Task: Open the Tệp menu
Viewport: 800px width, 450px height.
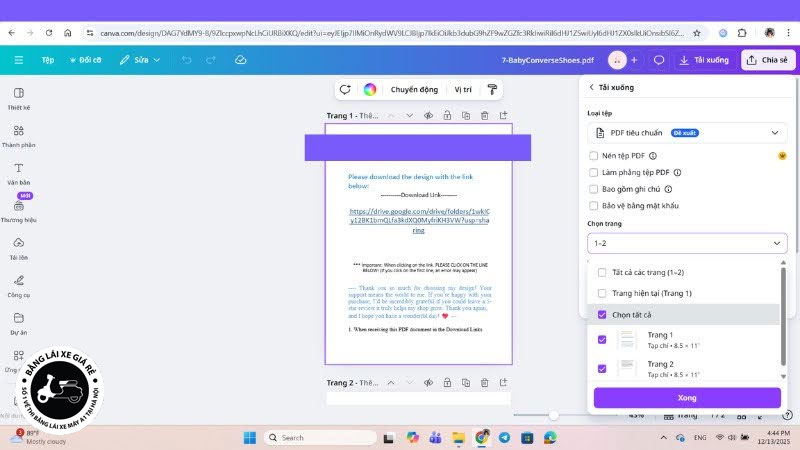Action: (x=48, y=60)
